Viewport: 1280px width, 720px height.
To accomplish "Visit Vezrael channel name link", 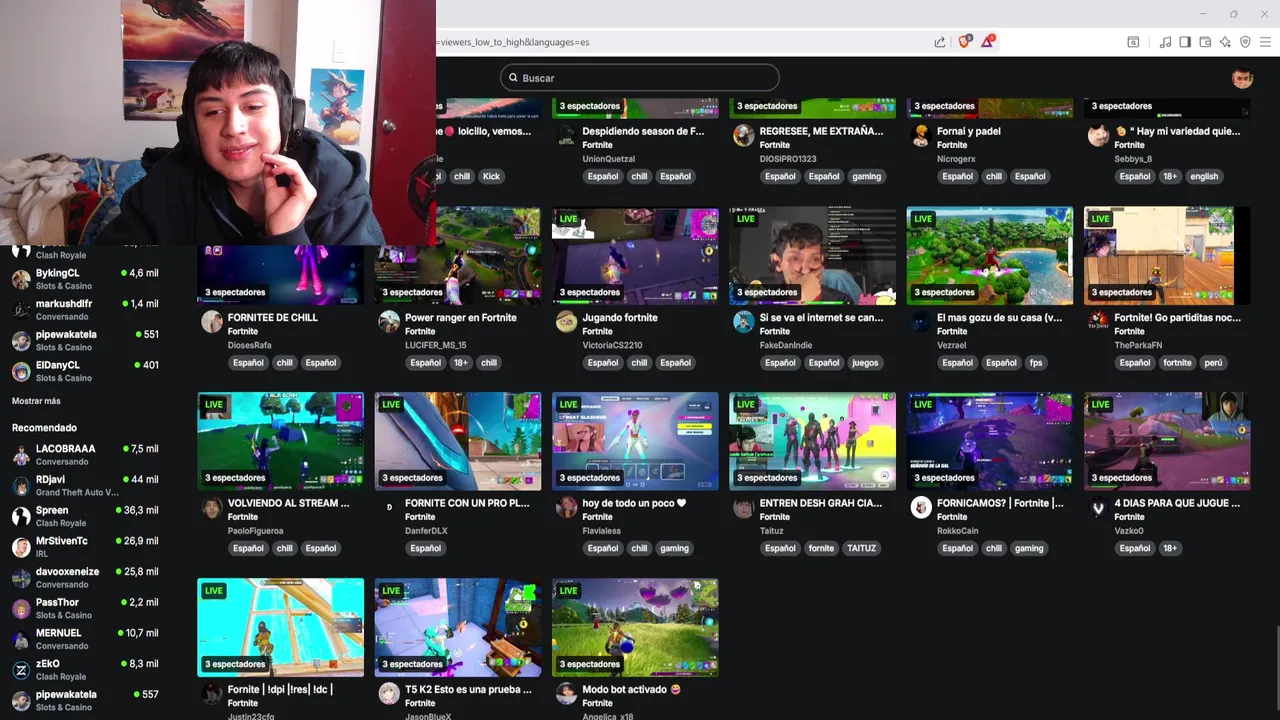I will [x=953, y=345].
